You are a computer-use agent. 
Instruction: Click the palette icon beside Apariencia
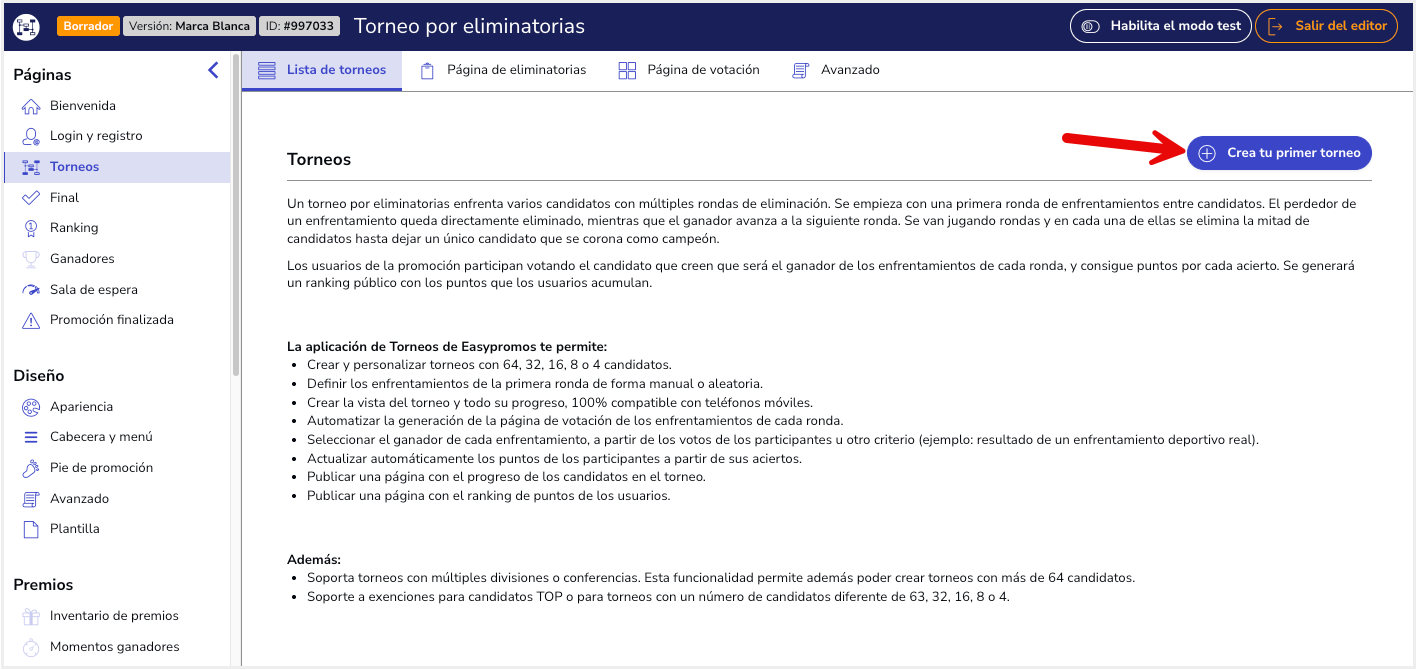31,407
